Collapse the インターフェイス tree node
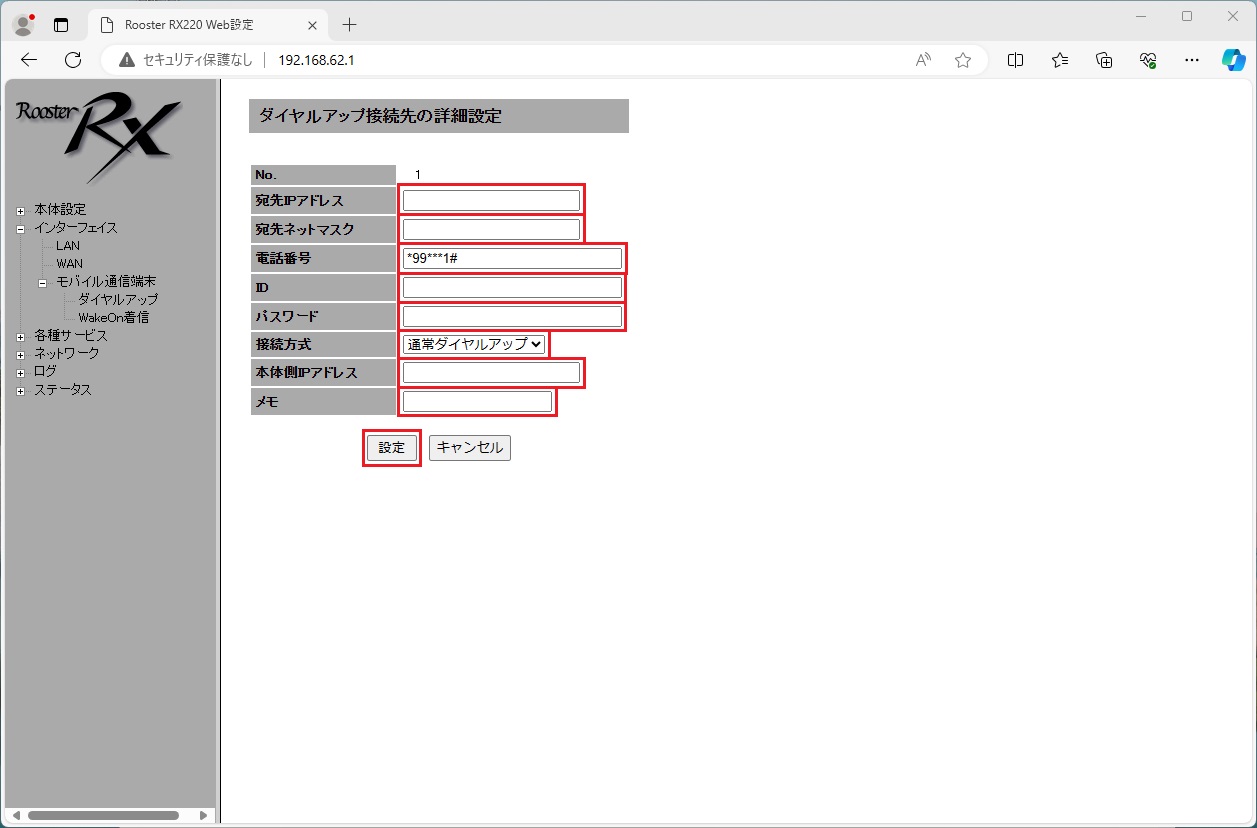 pos(21,228)
